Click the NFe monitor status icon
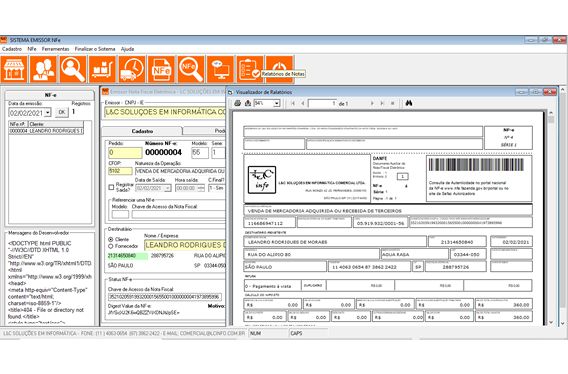 coord(220,69)
